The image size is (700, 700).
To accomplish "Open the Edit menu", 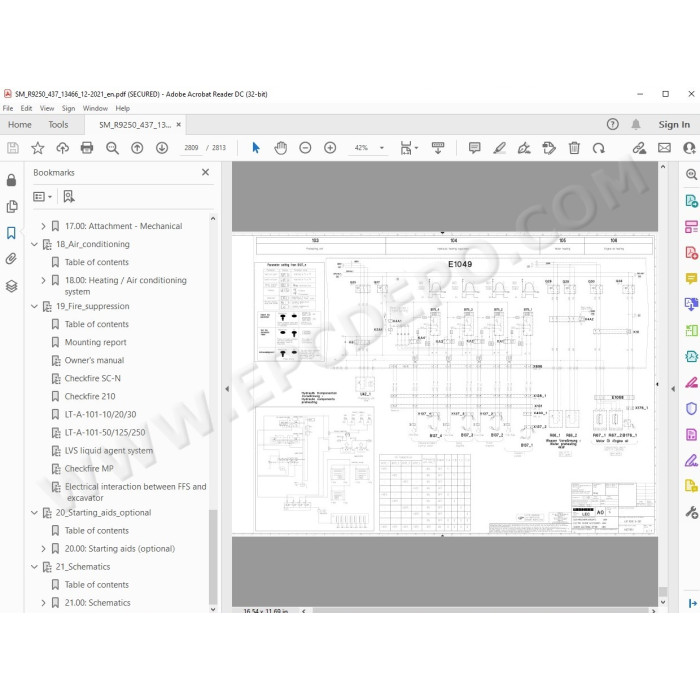I will [26, 108].
